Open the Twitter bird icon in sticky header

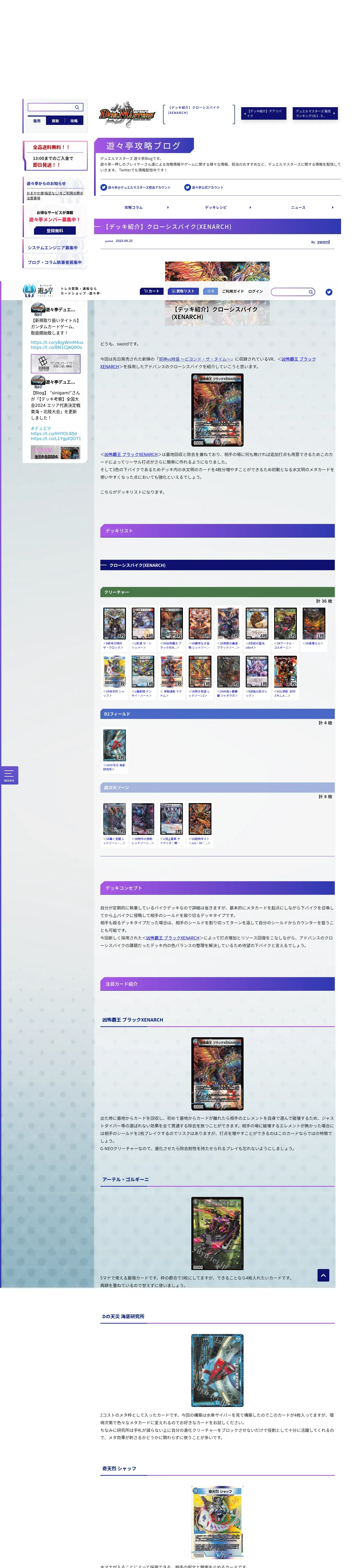329,292
